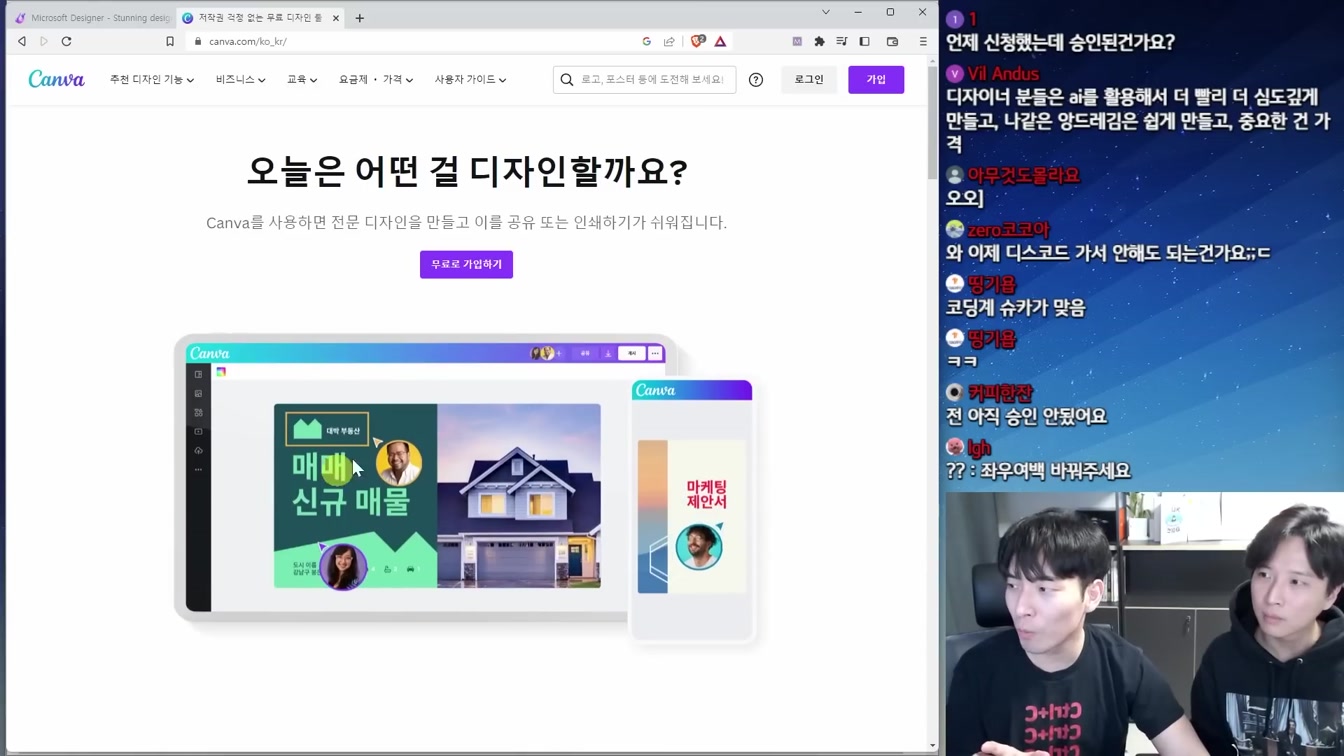
Task: Click the purple M extension icon
Action: coord(797,41)
